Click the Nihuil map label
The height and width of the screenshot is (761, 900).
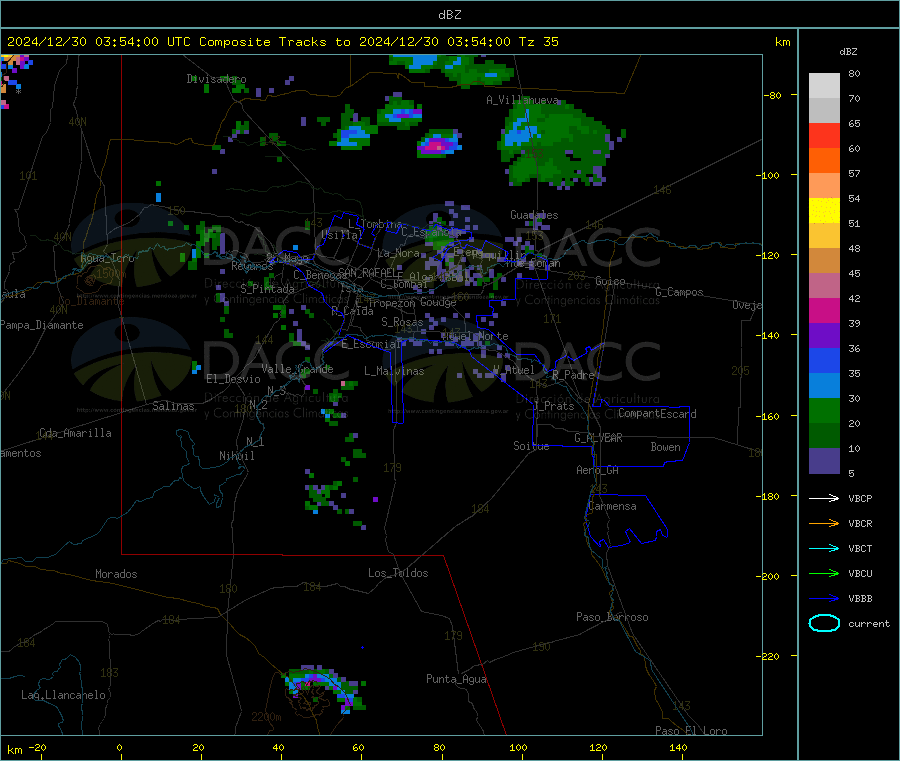tap(236, 456)
